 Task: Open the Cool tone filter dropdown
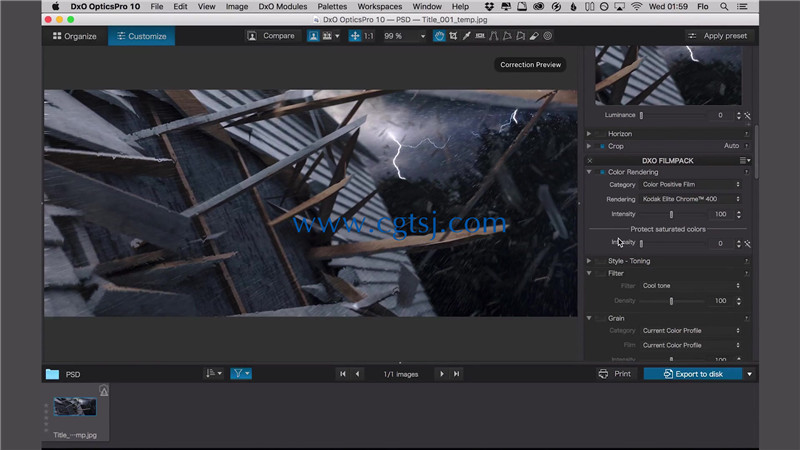click(691, 286)
